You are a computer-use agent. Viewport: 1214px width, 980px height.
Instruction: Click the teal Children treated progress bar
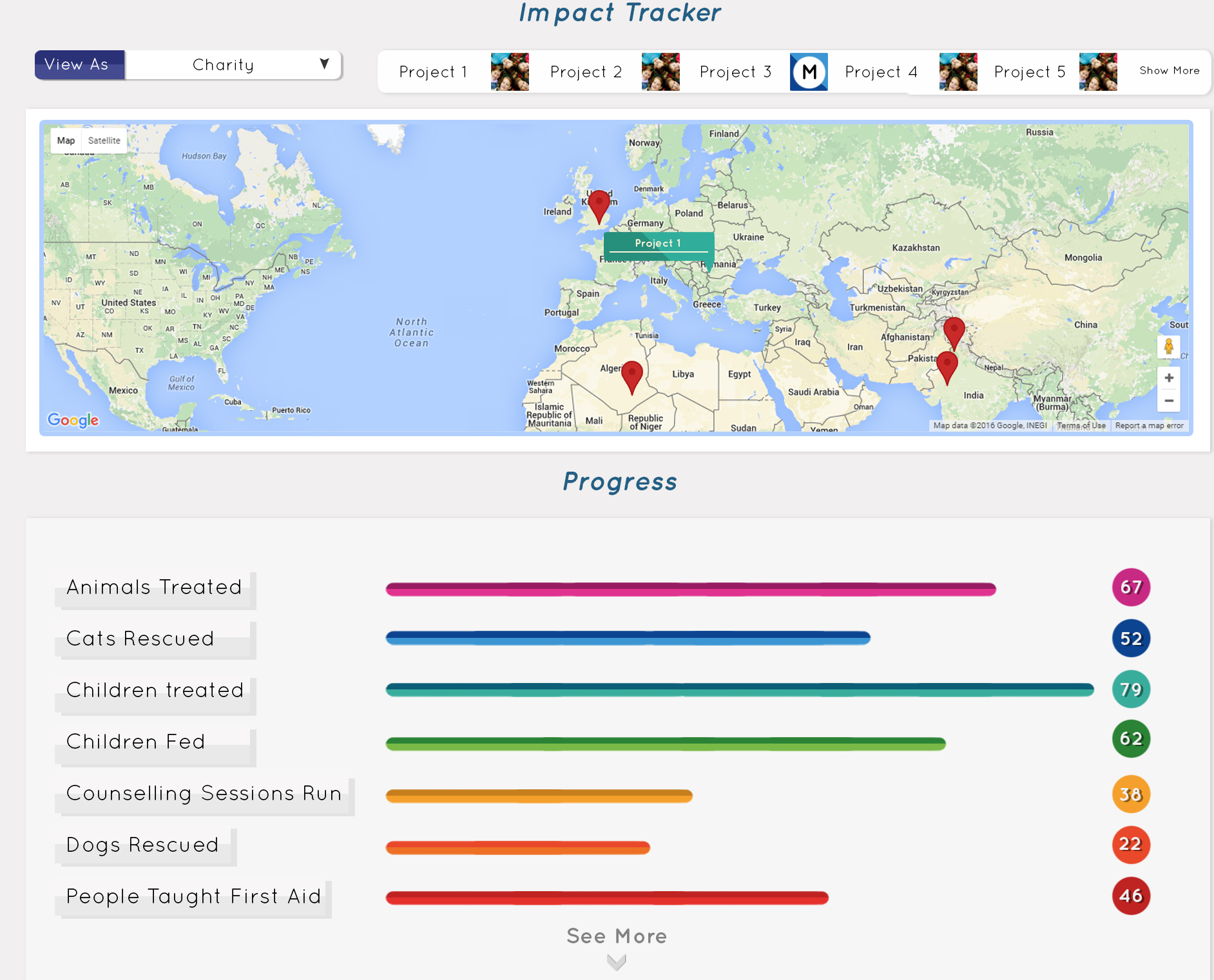click(740, 689)
